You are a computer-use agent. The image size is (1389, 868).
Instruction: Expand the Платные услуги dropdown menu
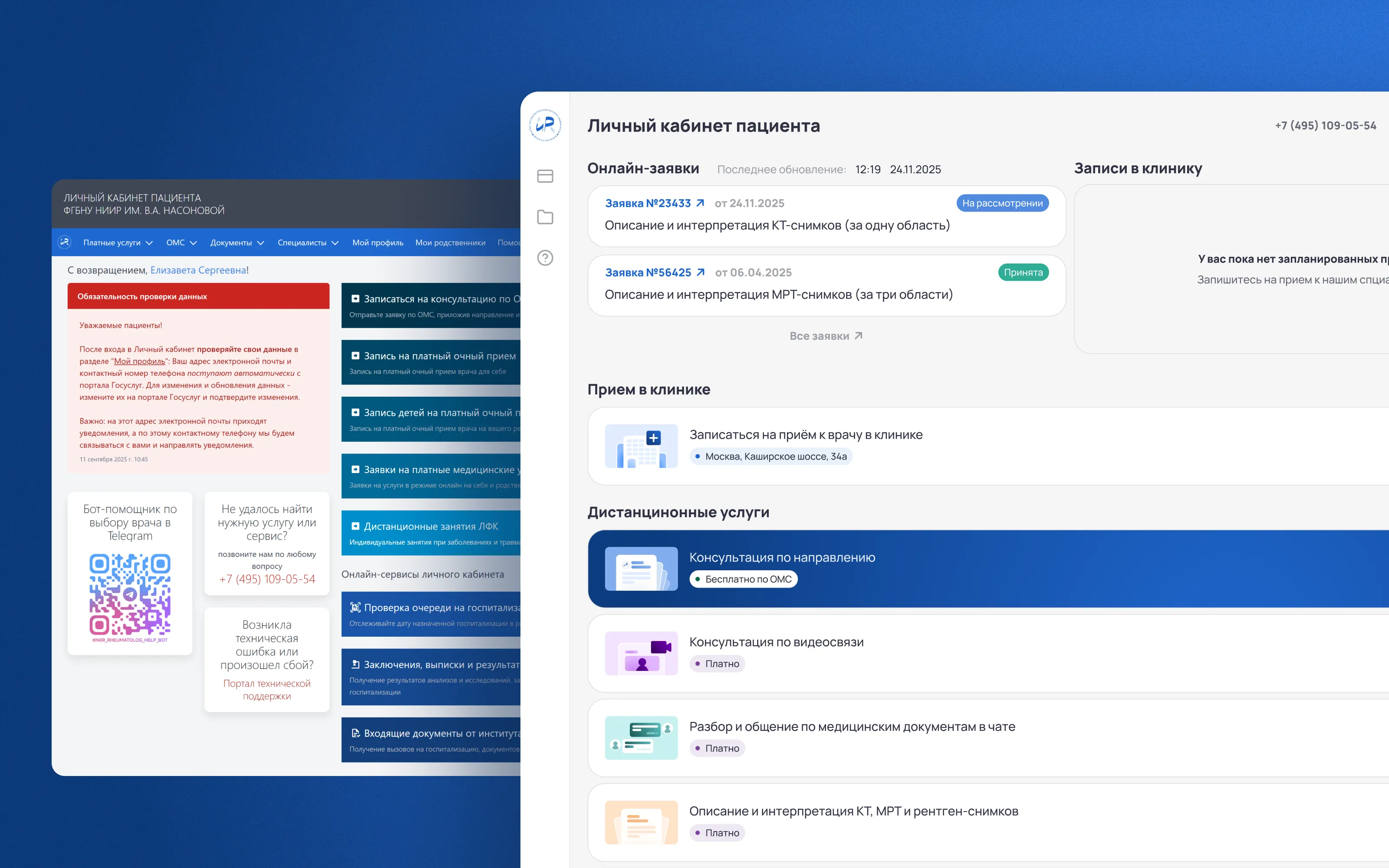pyautogui.click(x=118, y=243)
